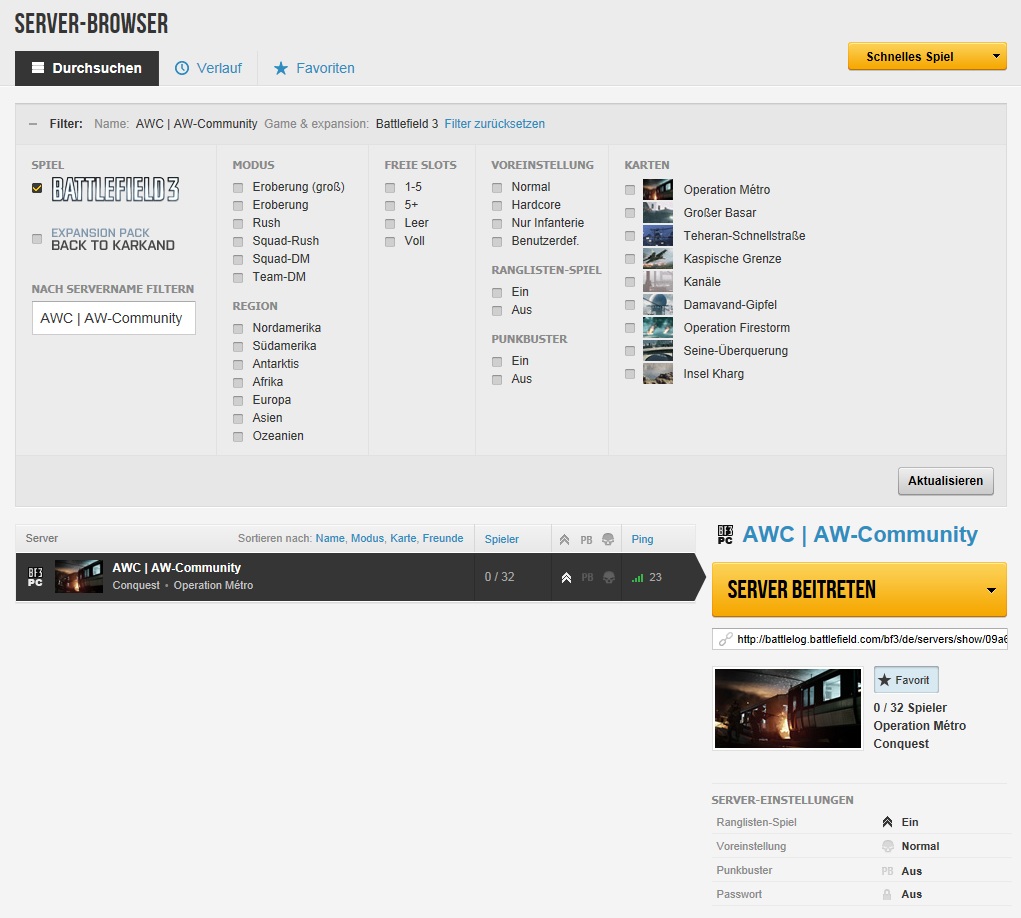Viewport: 1021px width, 918px height.
Task: Enable the Hardcore preset checkbox
Action: coord(497,205)
